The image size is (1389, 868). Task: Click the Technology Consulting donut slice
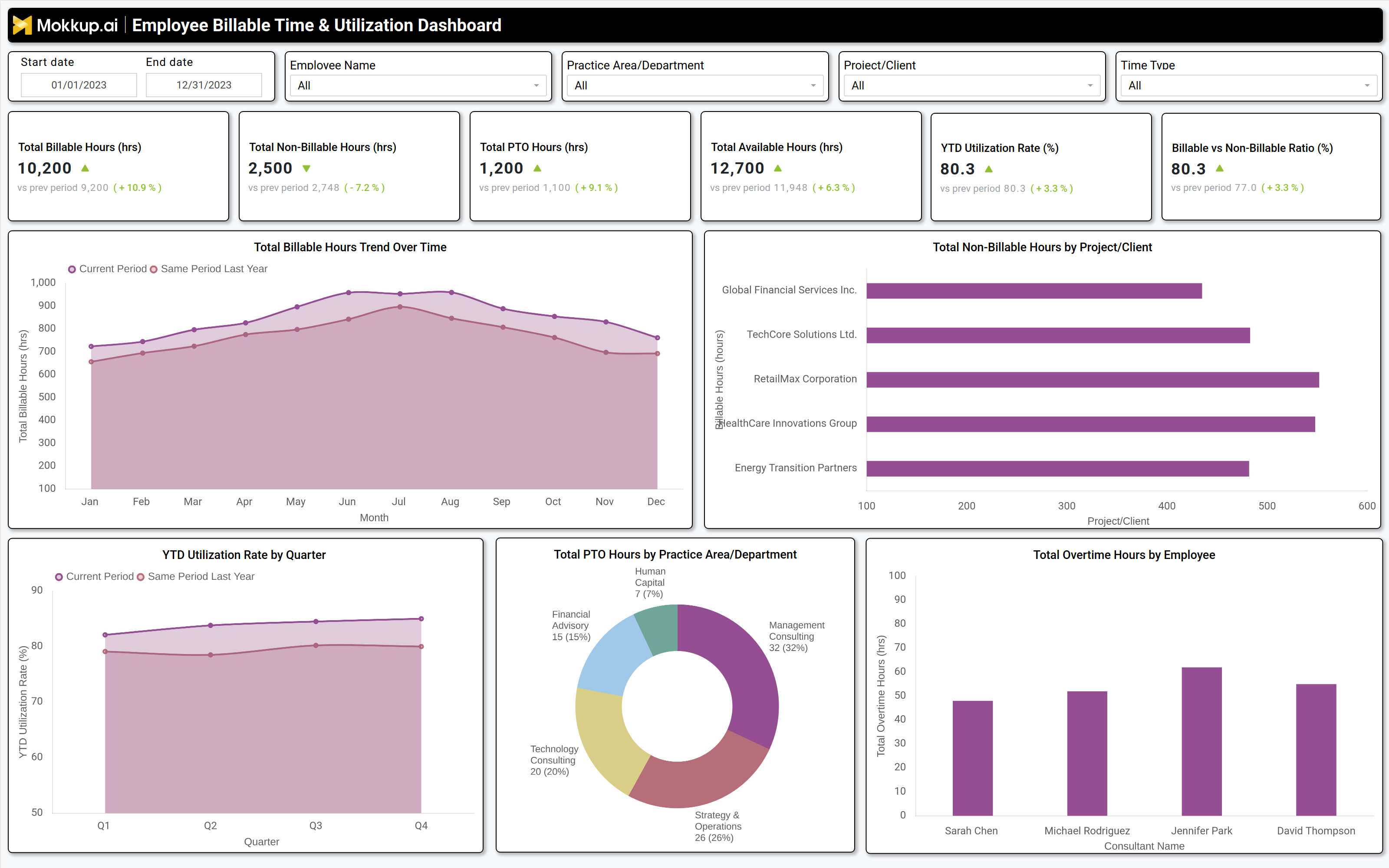coord(606,740)
